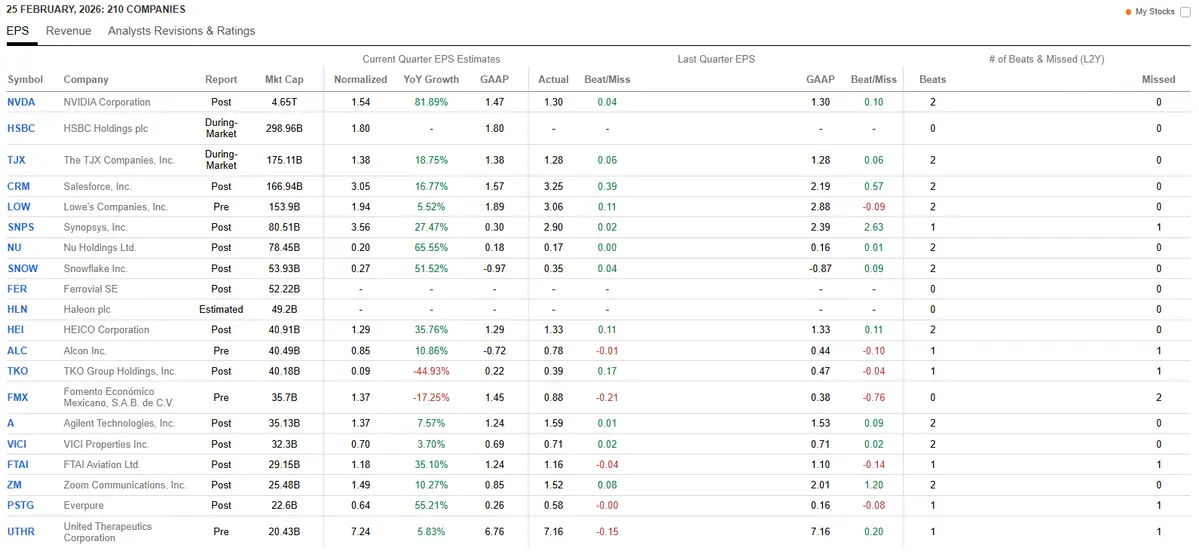Open the TKO ticker link

click(x=18, y=371)
